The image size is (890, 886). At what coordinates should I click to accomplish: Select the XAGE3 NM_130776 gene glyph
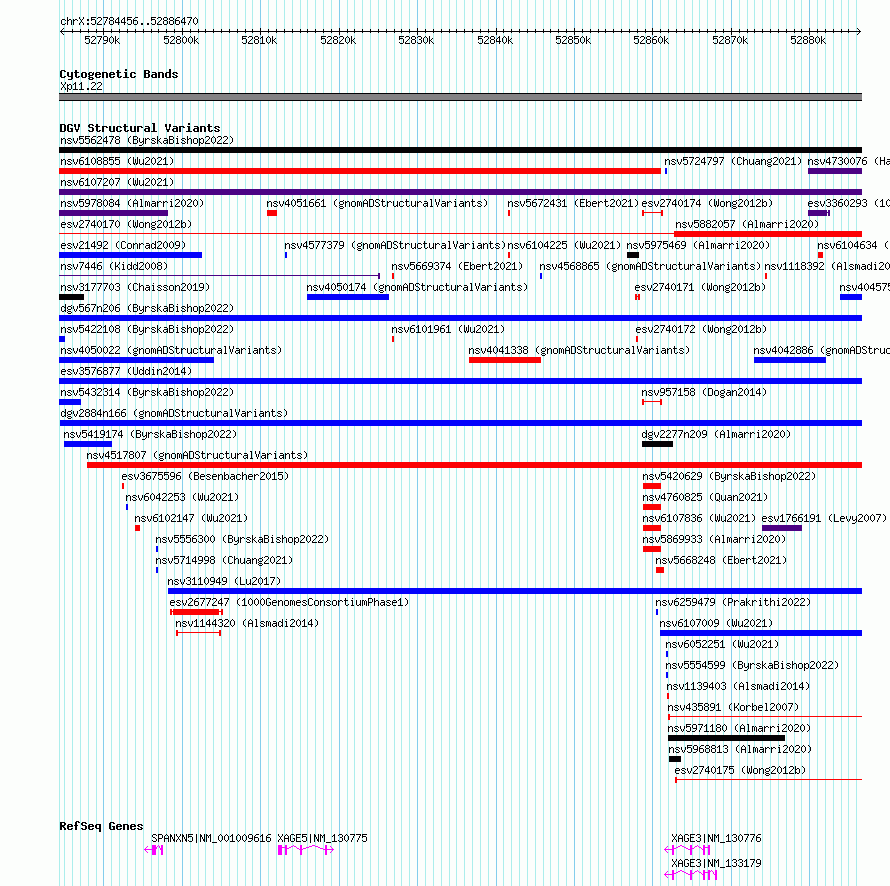(687, 850)
